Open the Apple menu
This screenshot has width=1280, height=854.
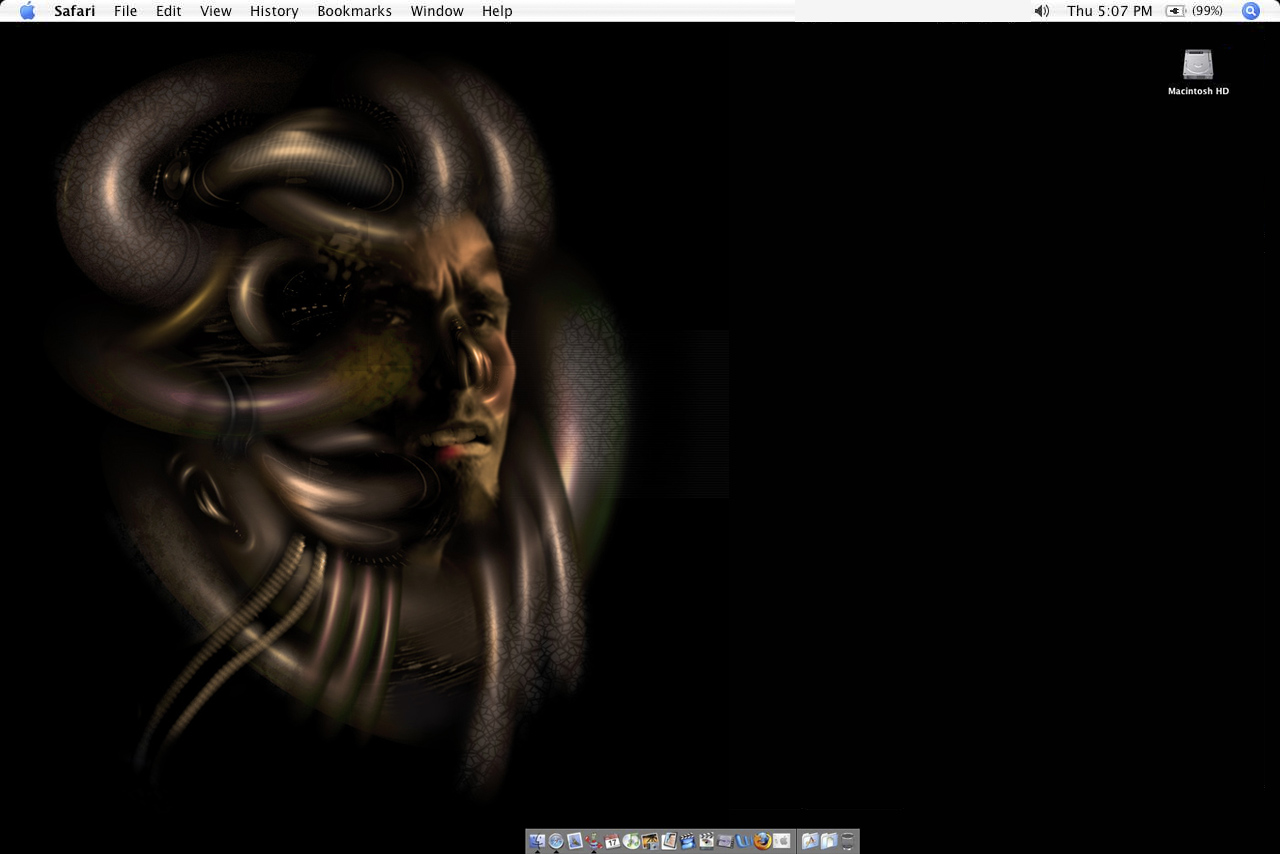(27, 11)
